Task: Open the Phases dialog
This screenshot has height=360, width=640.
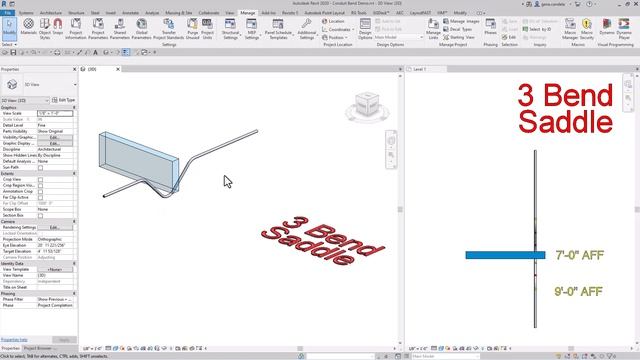Action: click(491, 27)
